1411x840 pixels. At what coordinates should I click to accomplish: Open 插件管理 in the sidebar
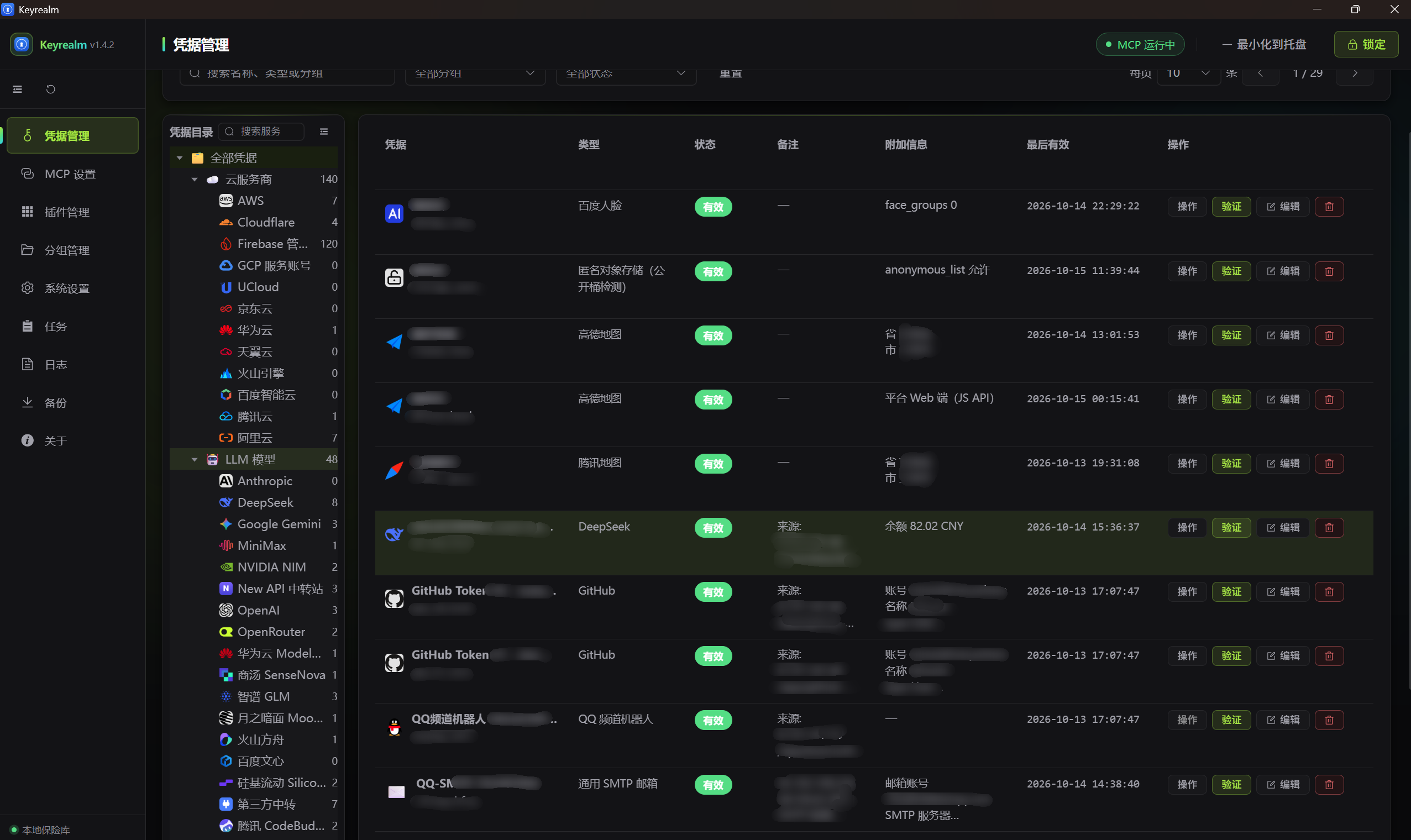point(72,212)
